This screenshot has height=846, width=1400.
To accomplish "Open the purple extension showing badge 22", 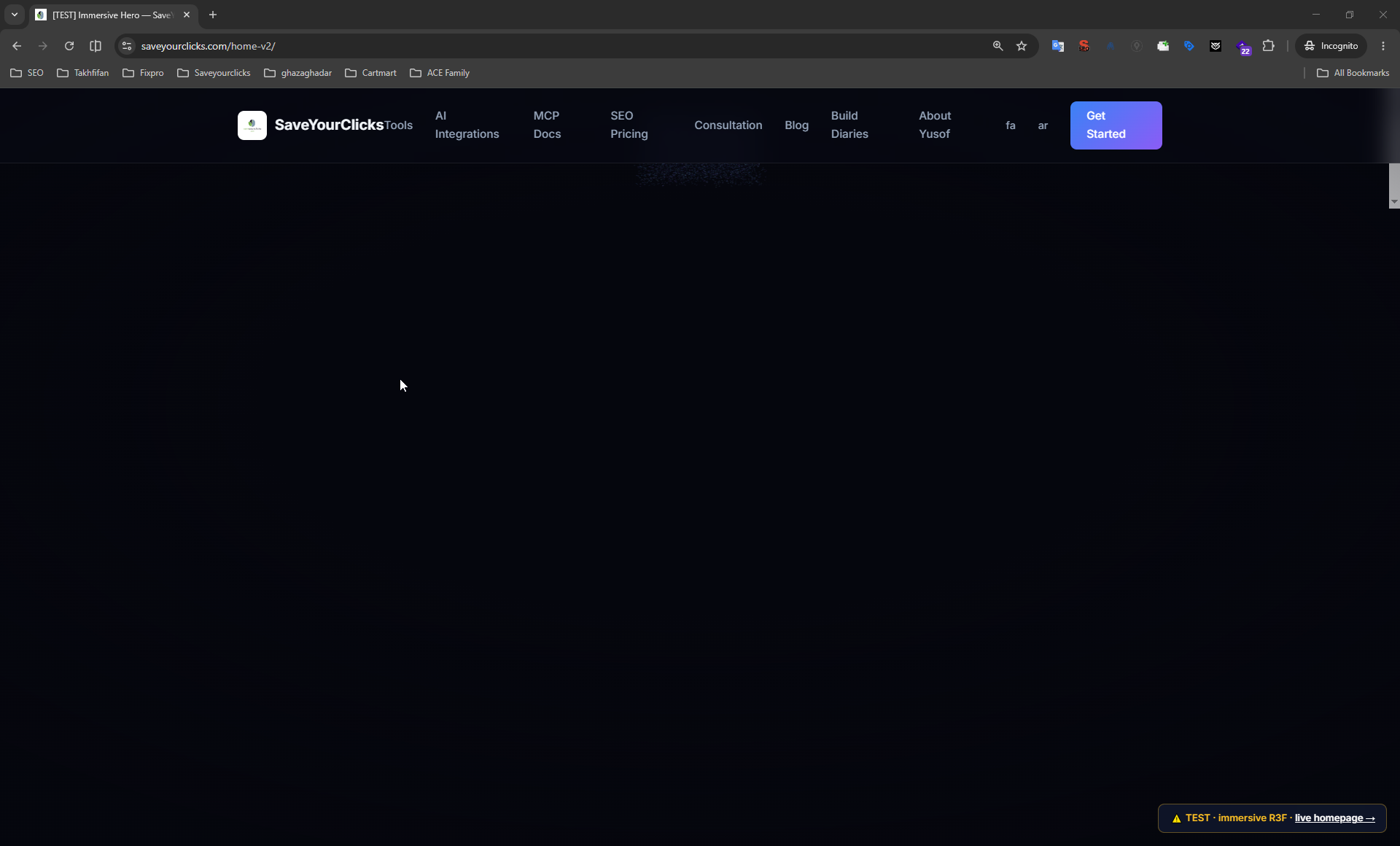I will (1242, 47).
